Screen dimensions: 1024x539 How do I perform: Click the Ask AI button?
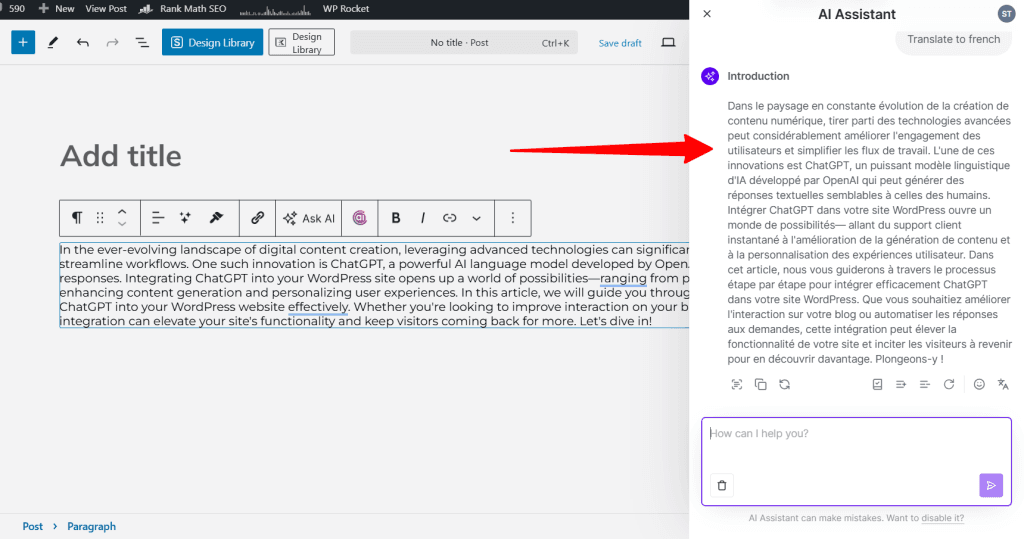coord(309,218)
